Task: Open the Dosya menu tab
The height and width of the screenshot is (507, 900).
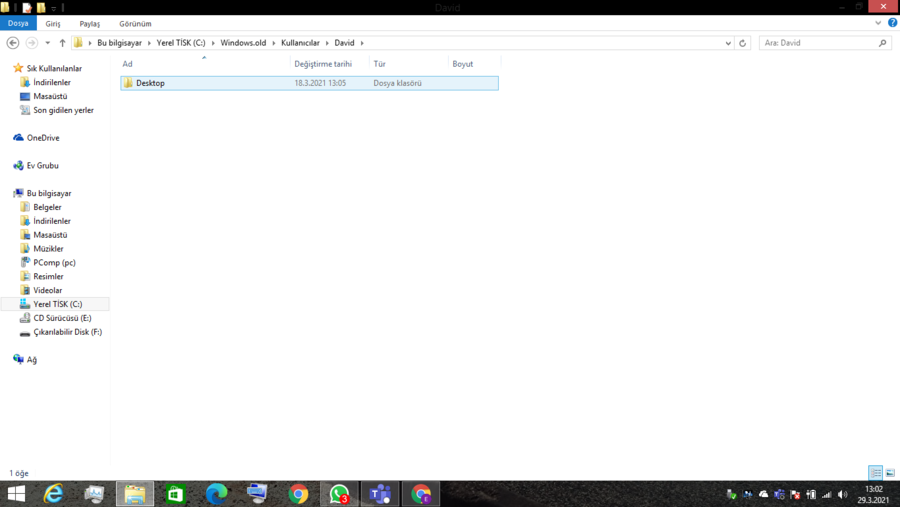Action: click(18, 23)
